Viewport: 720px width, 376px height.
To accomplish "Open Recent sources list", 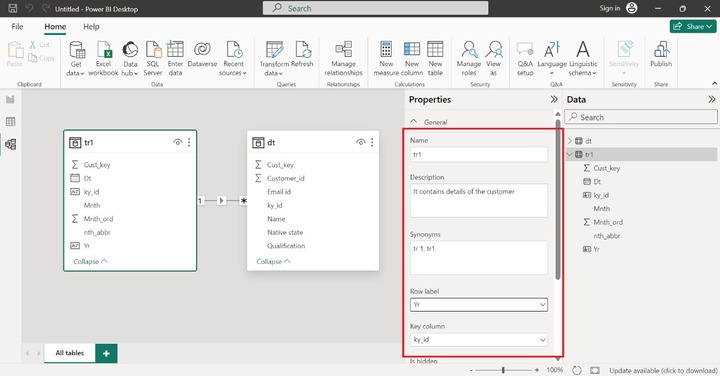I will [x=233, y=58].
